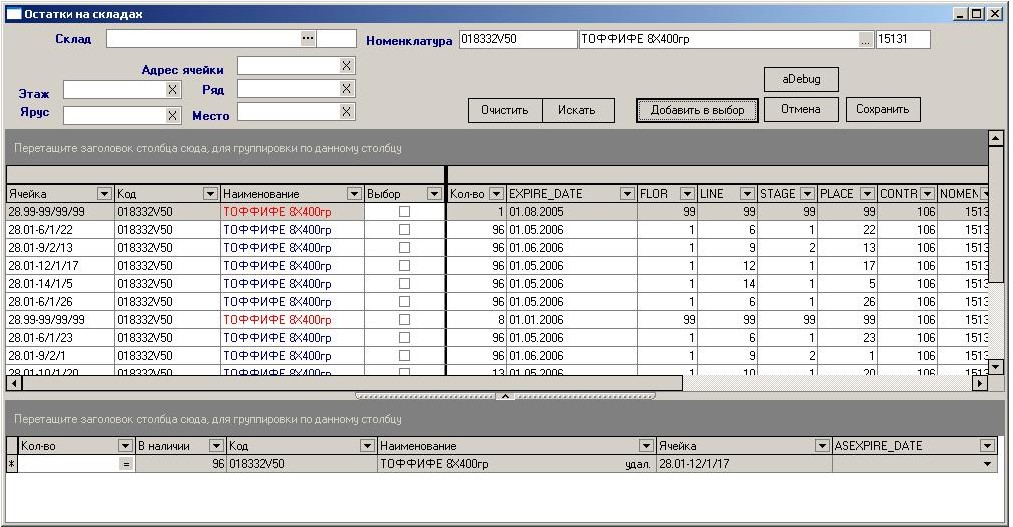Clear the Ярус field using X icon
The height and width of the screenshot is (527, 1013).
172,115
